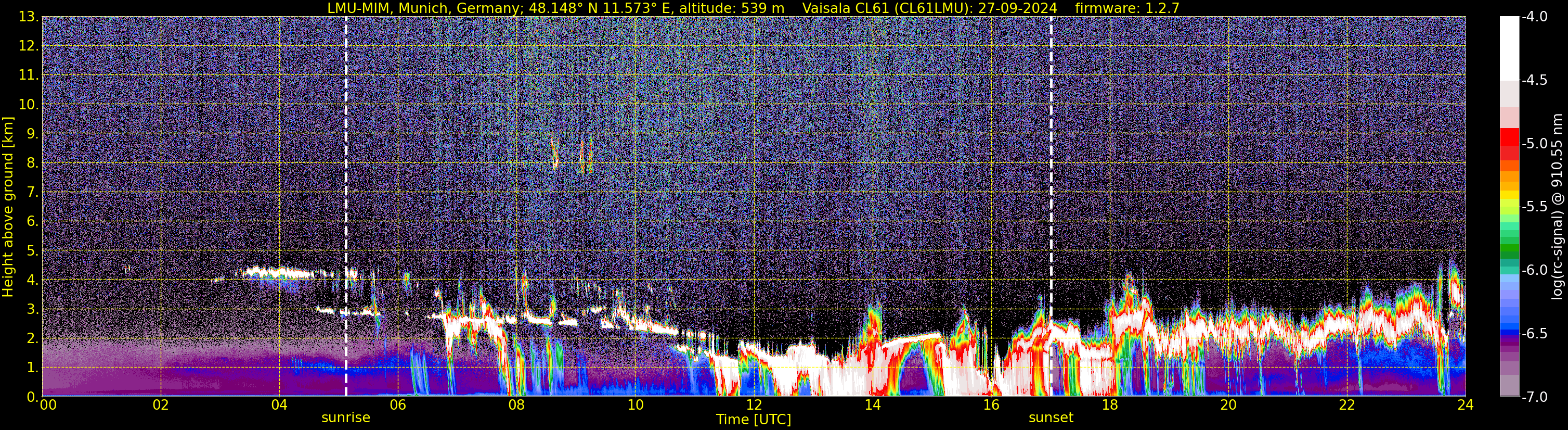Click height-axis tick '3.'
Image resolution: width=1568 pixels, height=430 pixels.
tap(33, 309)
